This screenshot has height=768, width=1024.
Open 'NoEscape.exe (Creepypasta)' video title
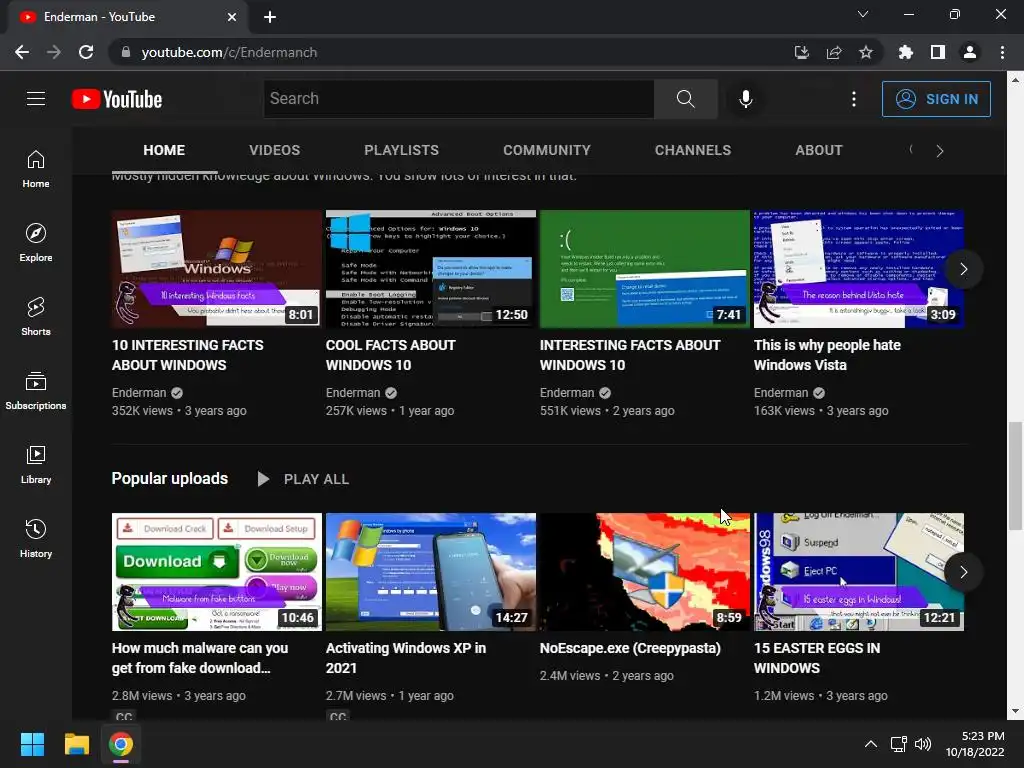click(x=630, y=648)
